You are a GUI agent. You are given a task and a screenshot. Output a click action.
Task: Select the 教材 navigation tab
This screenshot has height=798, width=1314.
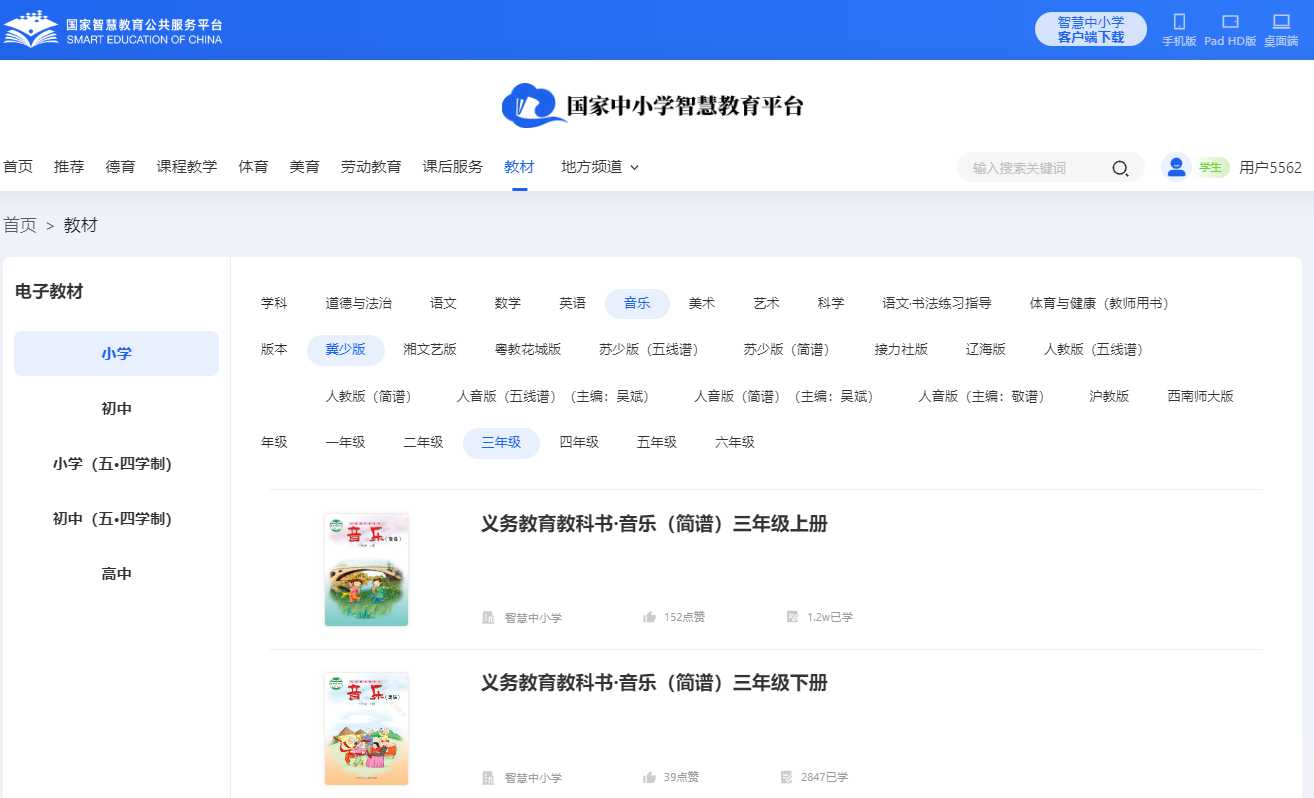tap(519, 167)
